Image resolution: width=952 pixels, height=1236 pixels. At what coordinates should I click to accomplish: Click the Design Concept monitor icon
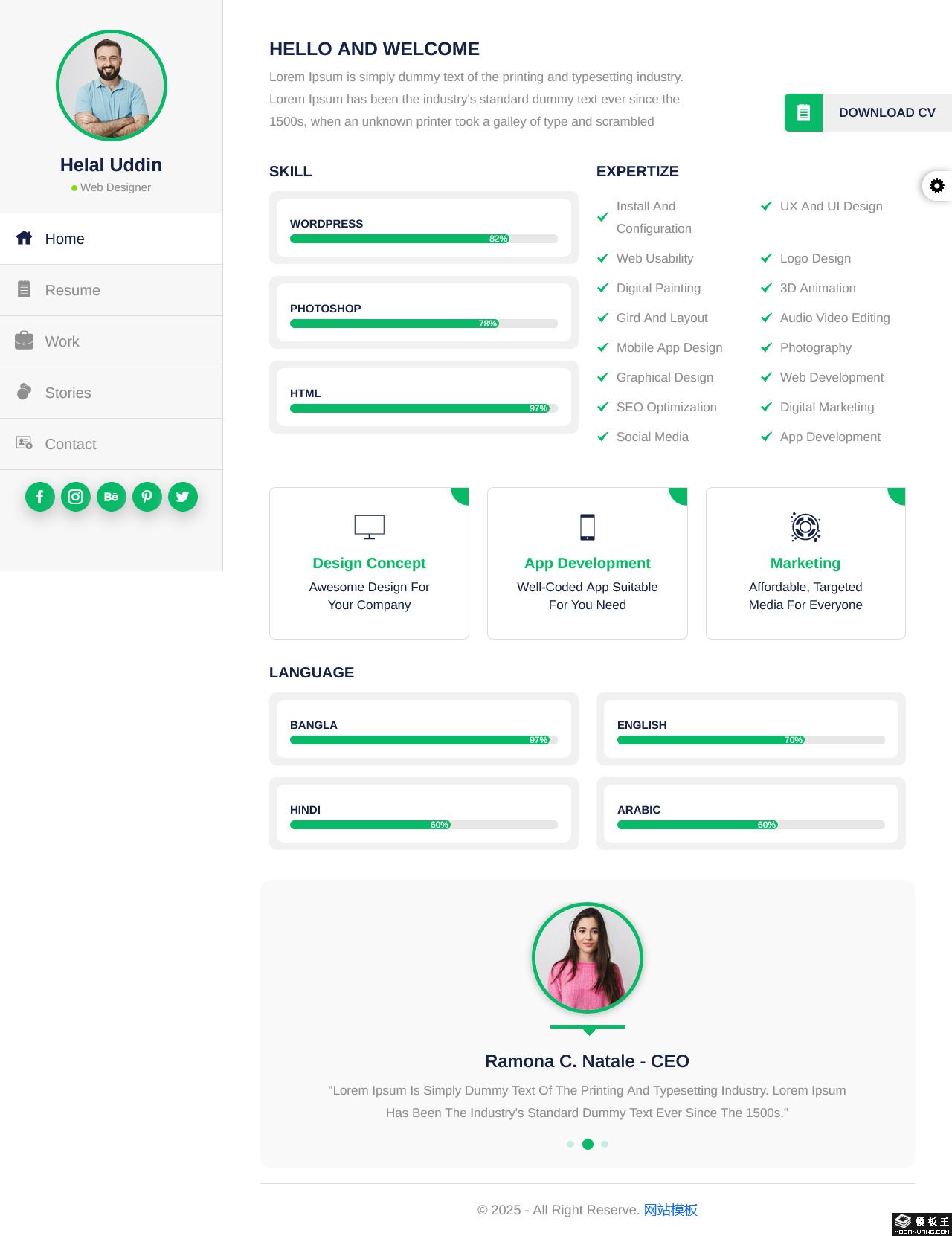[x=370, y=527]
